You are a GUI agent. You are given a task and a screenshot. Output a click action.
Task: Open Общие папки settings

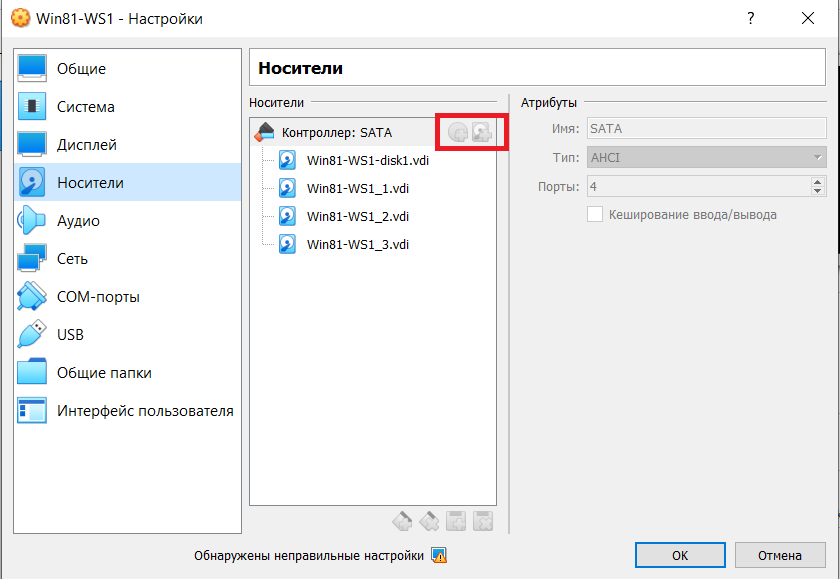tap(128, 373)
